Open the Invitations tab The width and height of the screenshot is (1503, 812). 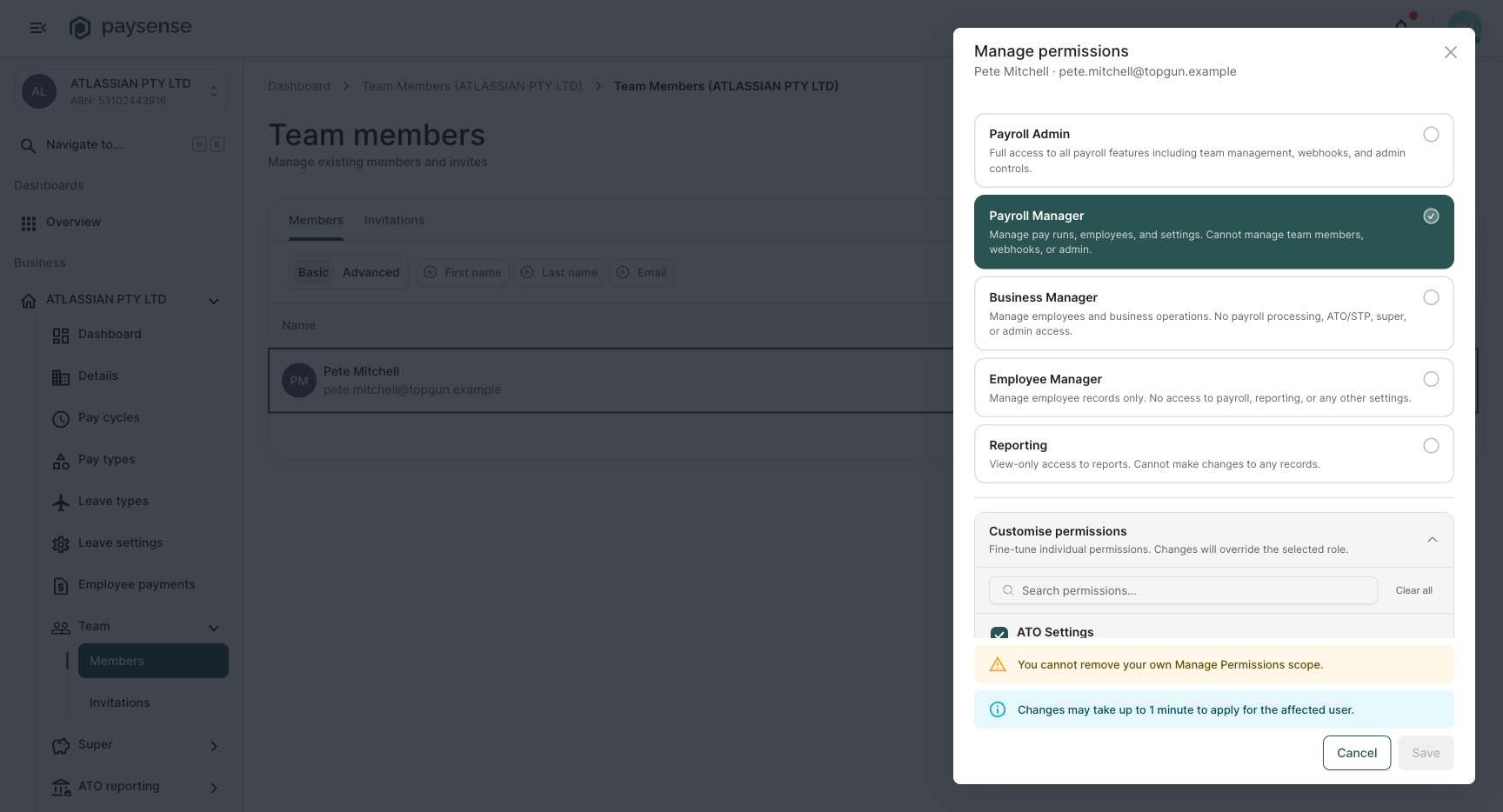(394, 220)
